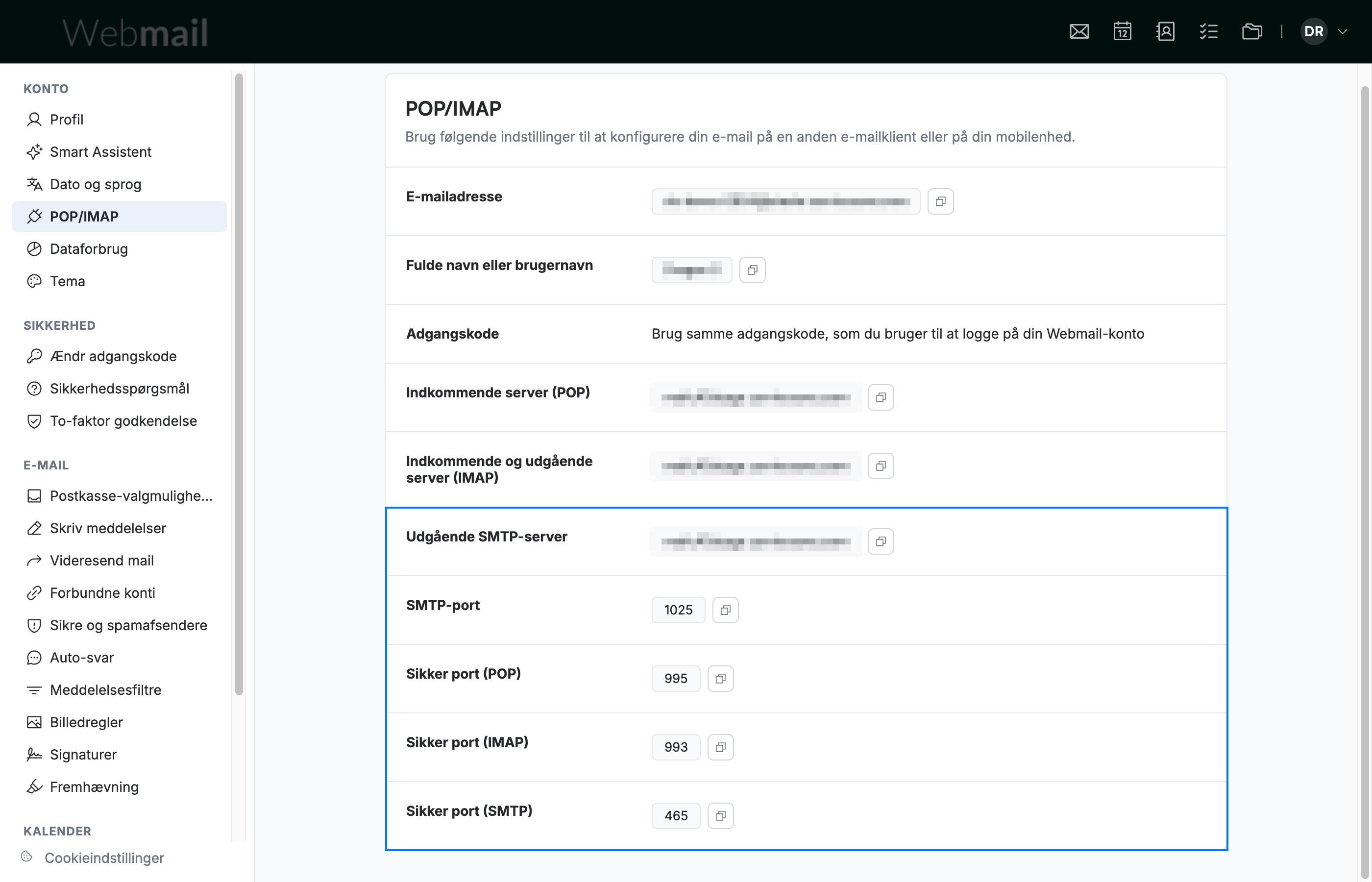Open Dataforbrug in the sidebar
This screenshot has height=882, width=1372.
119,249
